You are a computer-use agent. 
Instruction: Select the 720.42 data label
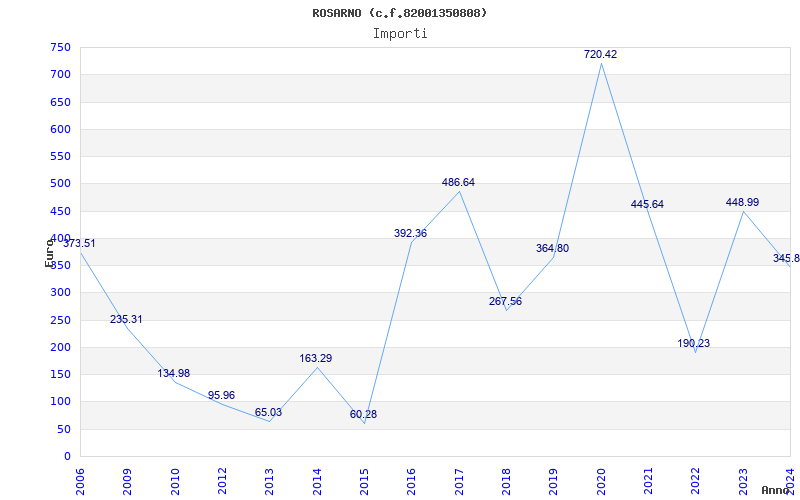601,54
